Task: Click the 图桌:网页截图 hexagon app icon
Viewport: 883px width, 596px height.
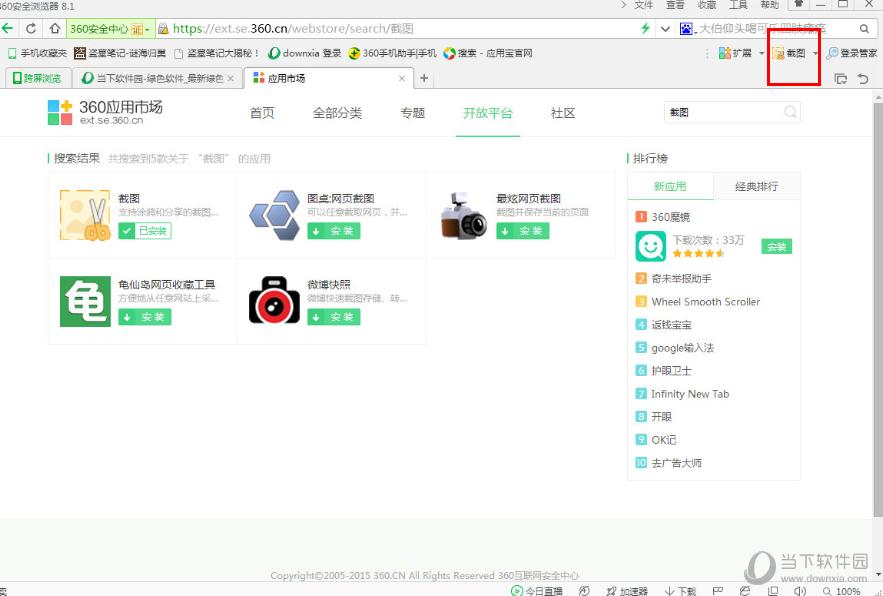Action: coord(274,215)
